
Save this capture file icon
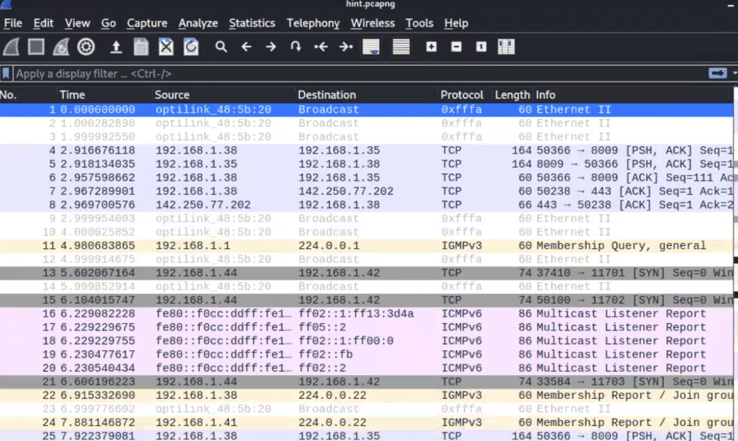141,47
